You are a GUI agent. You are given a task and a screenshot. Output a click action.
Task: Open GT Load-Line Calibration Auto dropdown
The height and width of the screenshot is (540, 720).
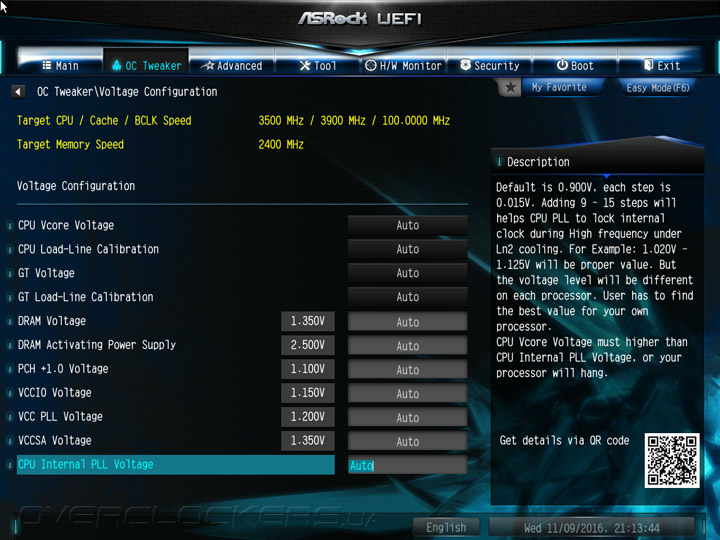[x=407, y=297]
